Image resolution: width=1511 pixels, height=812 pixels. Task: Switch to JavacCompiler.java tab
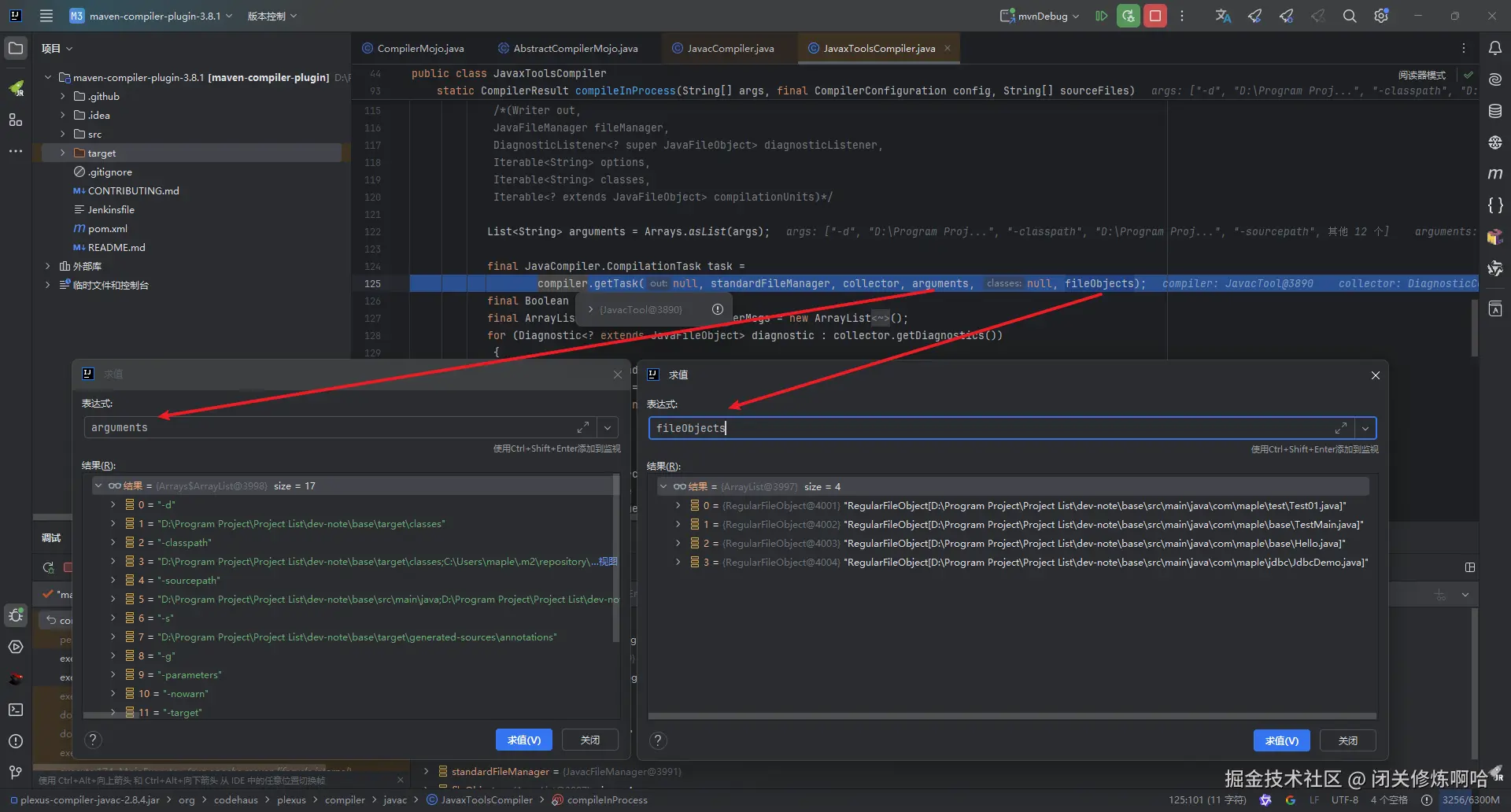coord(723,48)
